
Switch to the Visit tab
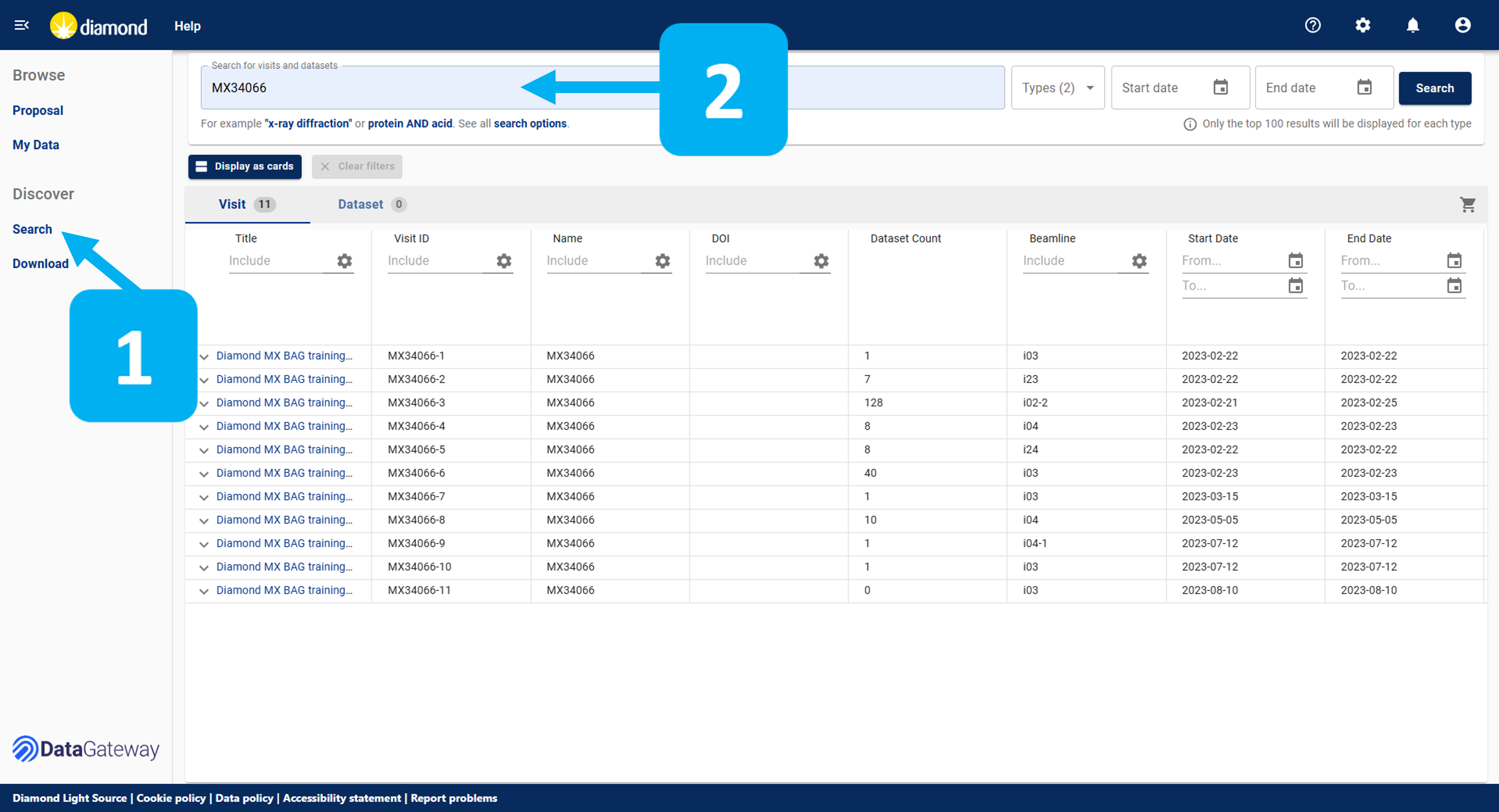pyautogui.click(x=247, y=204)
